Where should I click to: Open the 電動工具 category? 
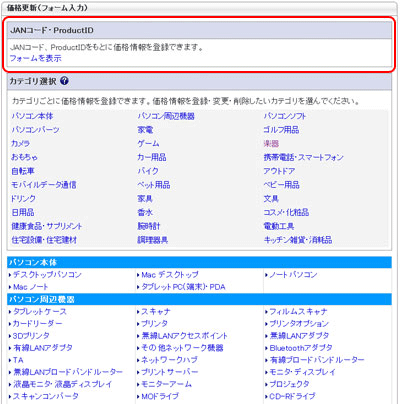click(x=279, y=226)
